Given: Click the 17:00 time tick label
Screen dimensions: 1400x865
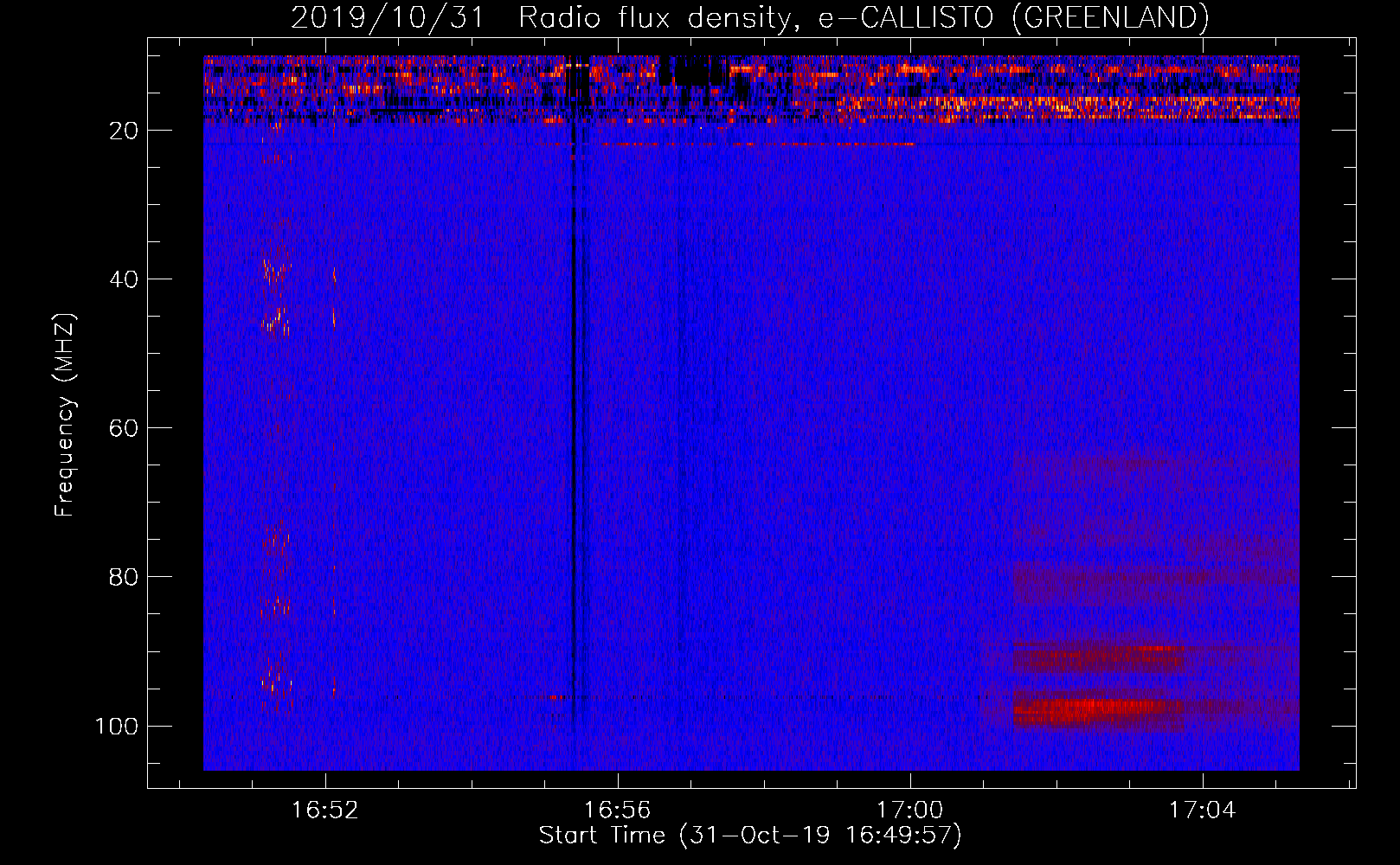Looking at the screenshot, I should (x=910, y=811).
